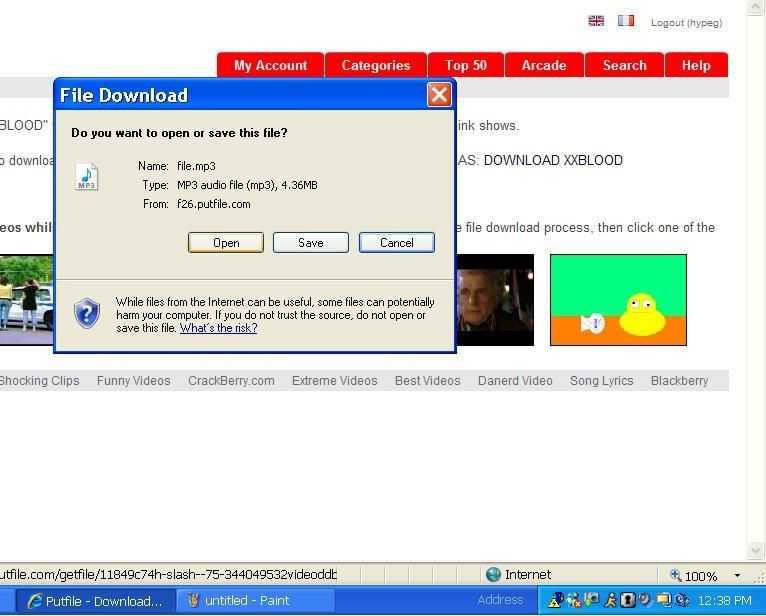
Task: Click the blue security shield icon
Action: (x=87, y=314)
